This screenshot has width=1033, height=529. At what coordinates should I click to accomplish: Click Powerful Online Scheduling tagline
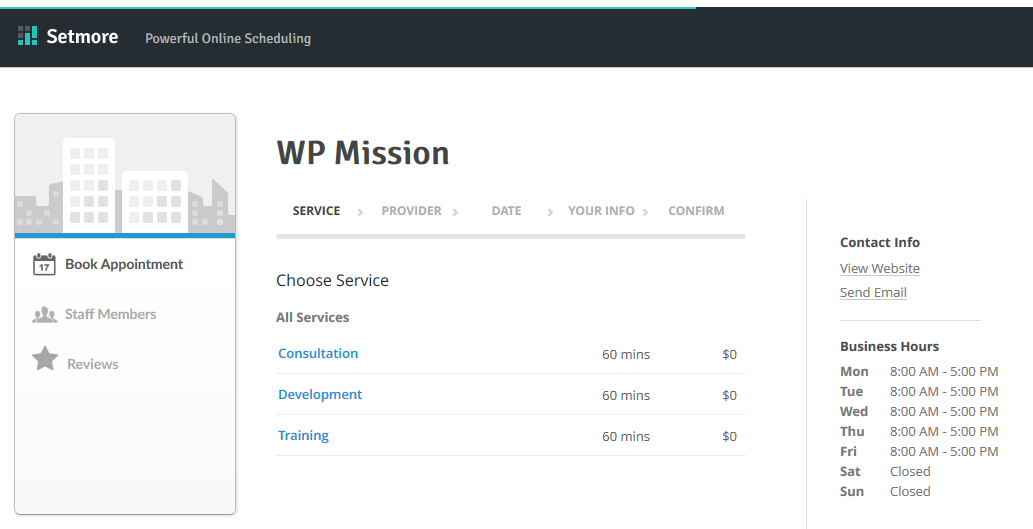coord(228,38)
